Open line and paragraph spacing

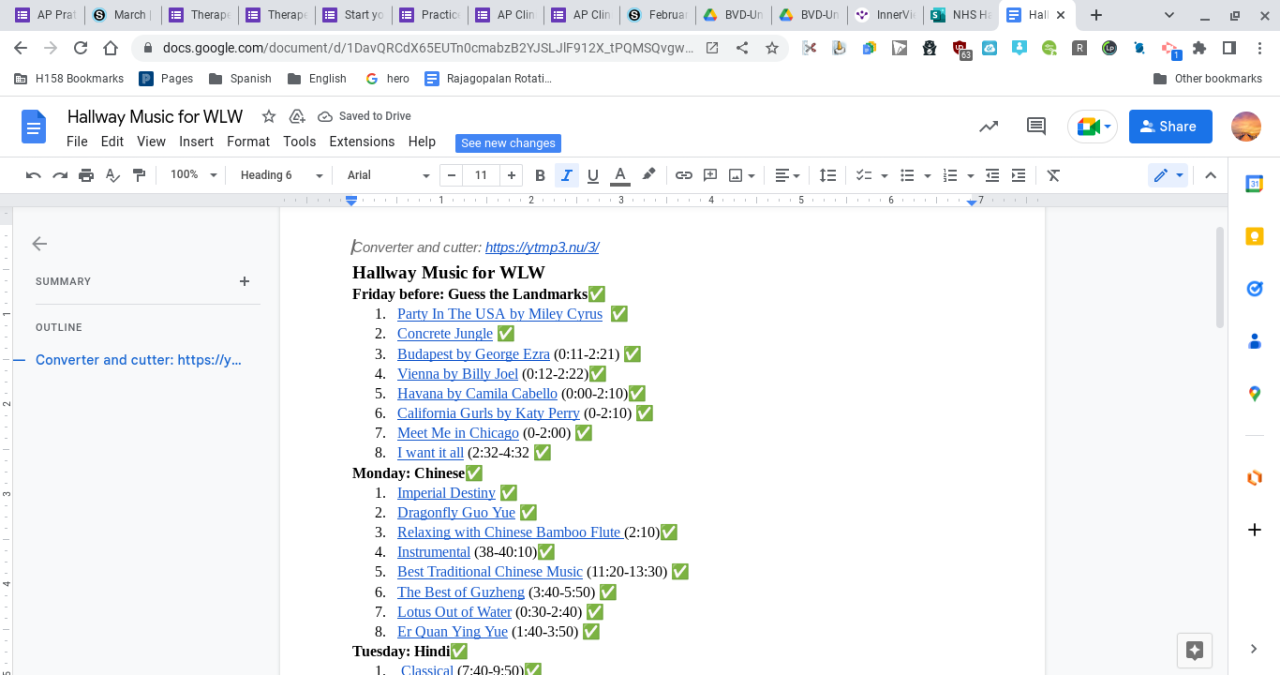(x=828, y=175)
